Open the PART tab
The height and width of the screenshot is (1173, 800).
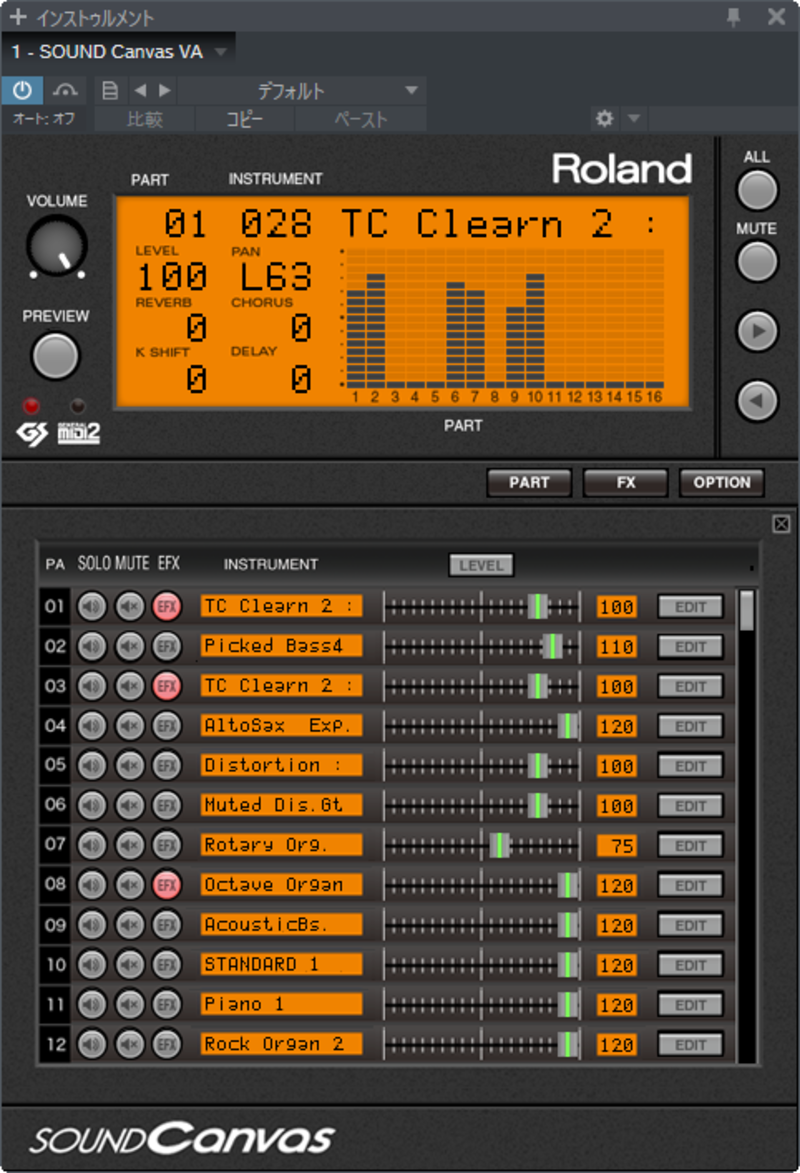pos(529,483)
